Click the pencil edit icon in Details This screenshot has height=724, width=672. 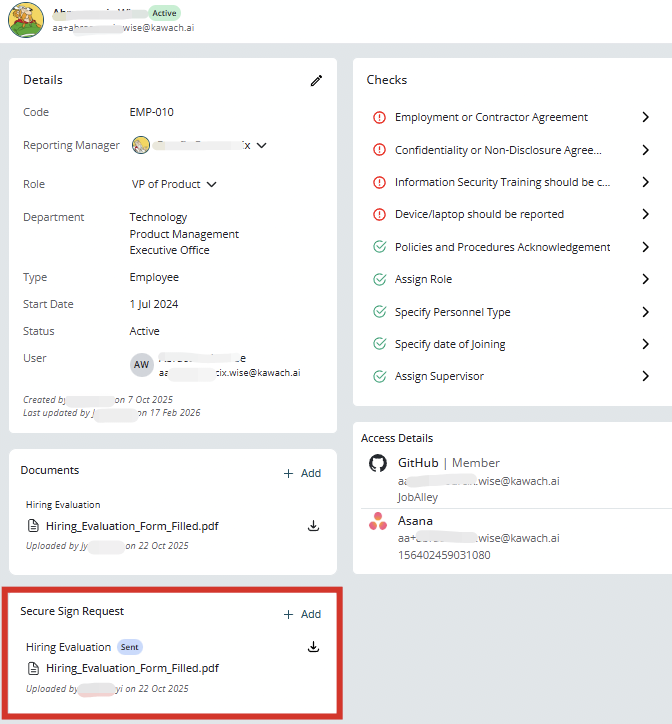pyautogui.click(x=316, y=80)
